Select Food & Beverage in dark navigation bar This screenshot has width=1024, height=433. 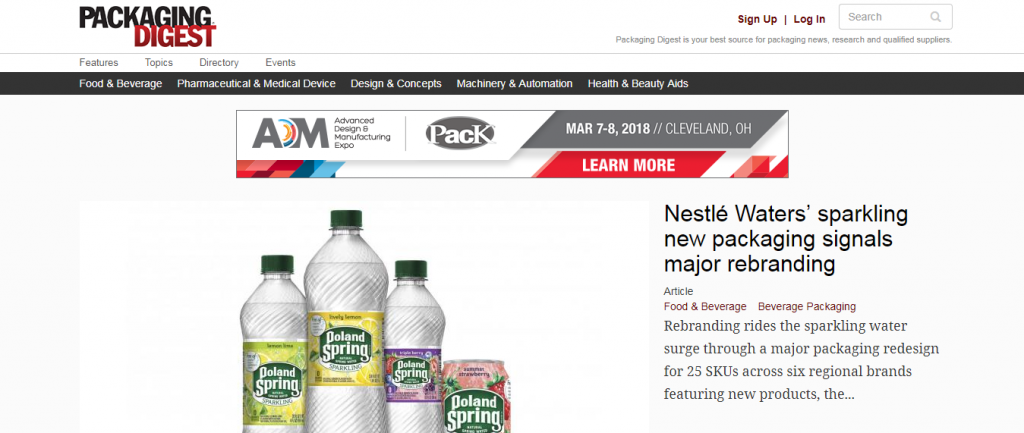[x=121, y=84]
